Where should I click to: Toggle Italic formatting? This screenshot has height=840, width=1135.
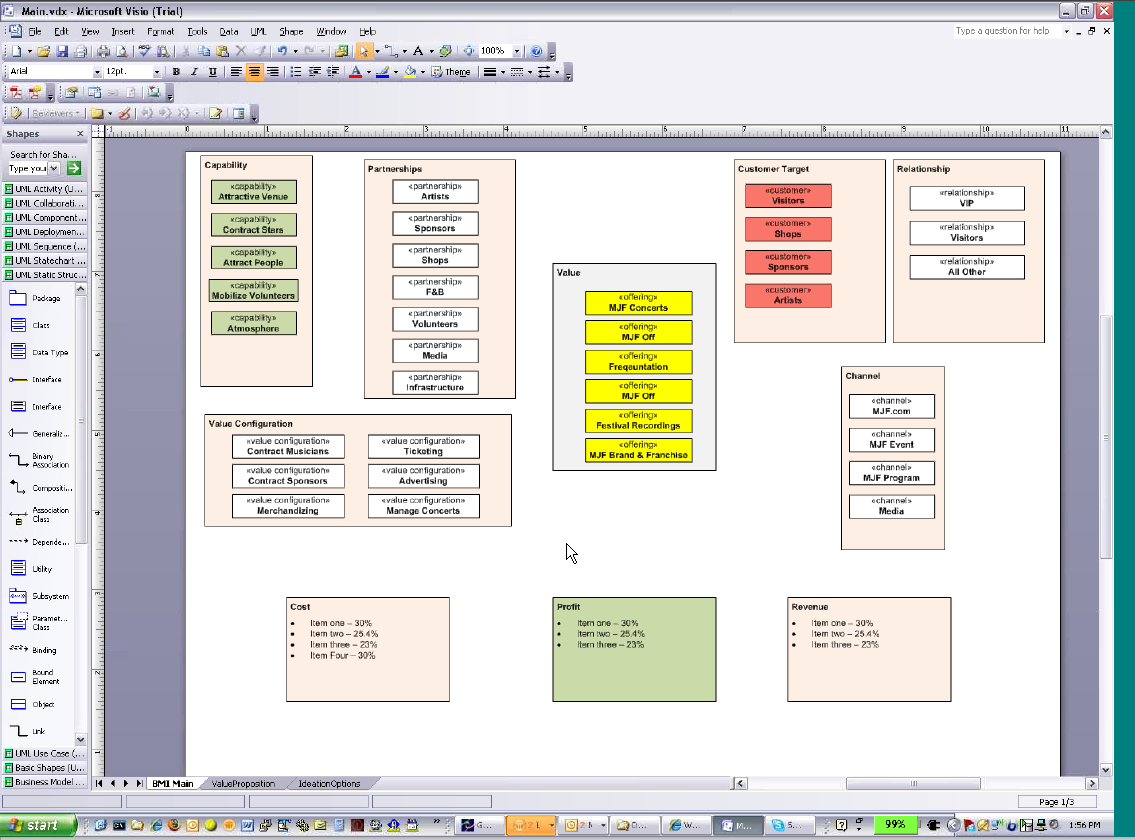(194, 72)
